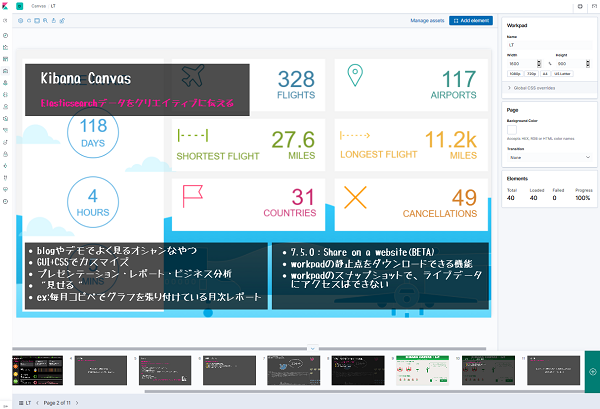Apply the A4 size preset
This screenshot has width=600, height=409.
coord(545,74)
